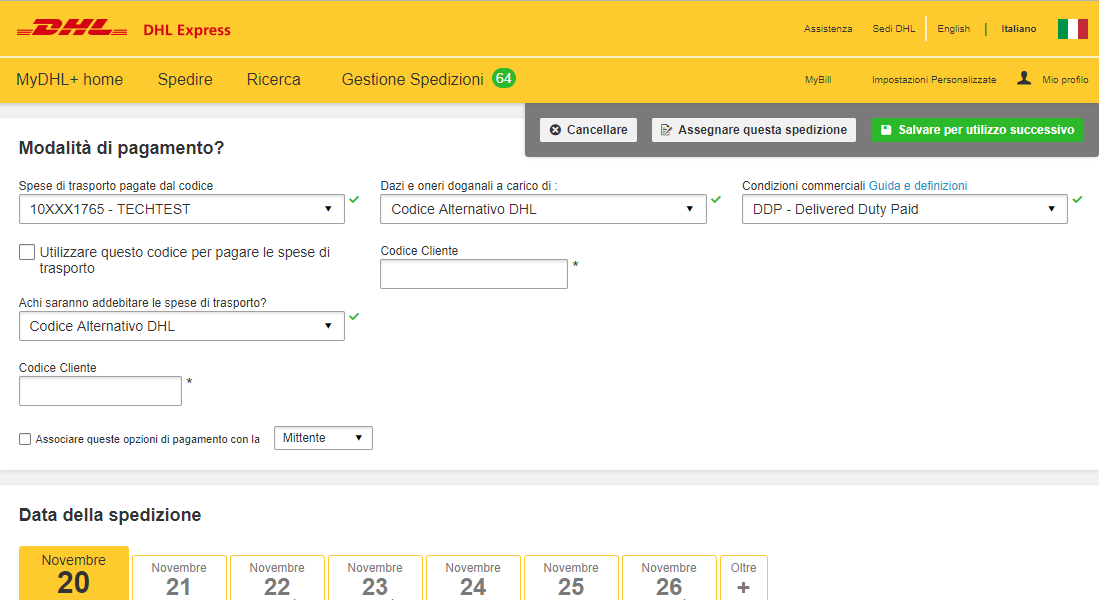Select the Novembre 25 shipping date
Viewport: 1099px width, 600px height.
[x=571, y=578]
